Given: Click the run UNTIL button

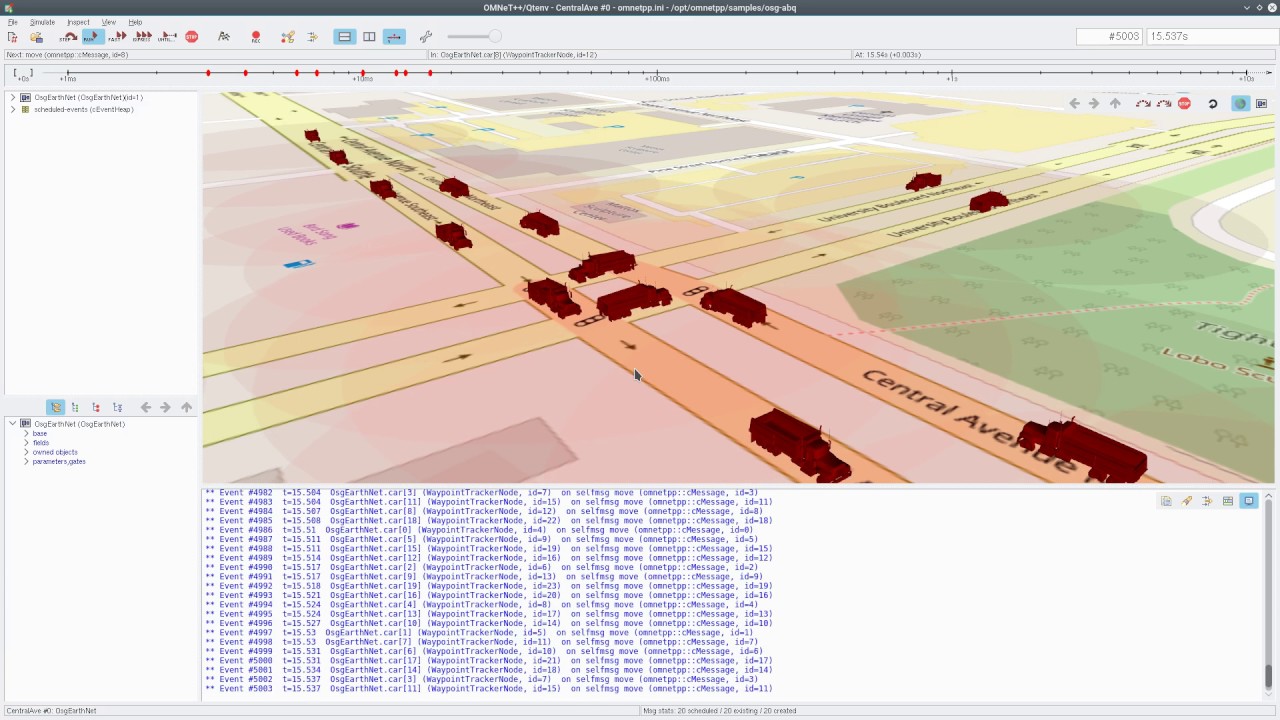Looking at the screenshot, I should coord(167,37).
